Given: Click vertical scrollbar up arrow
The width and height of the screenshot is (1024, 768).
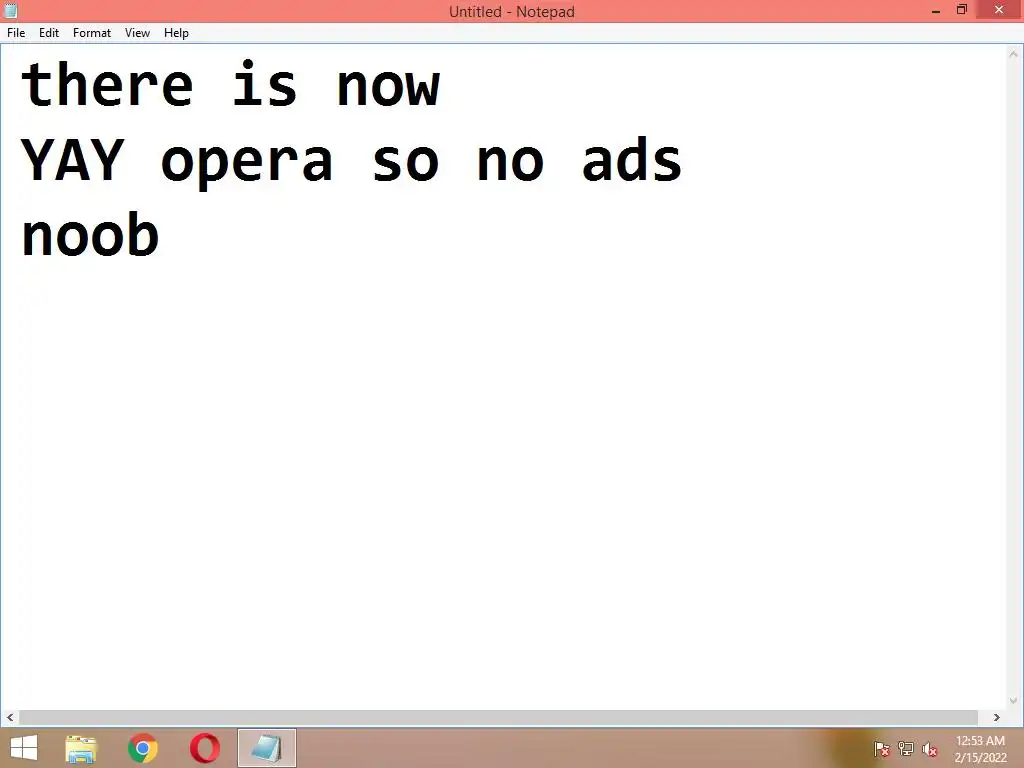Looking at the screenshot, I should pyautogui.click(x=1014, y=54).
